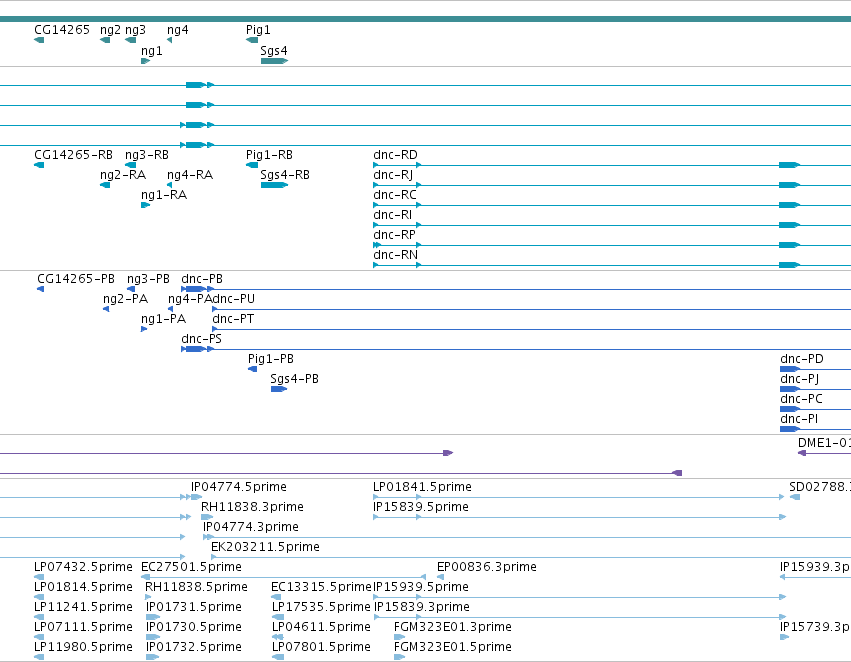Screen dimensions: 851x662
Task: Select the EC27501.5prime EST label
Action: click(x=191, y=567)
